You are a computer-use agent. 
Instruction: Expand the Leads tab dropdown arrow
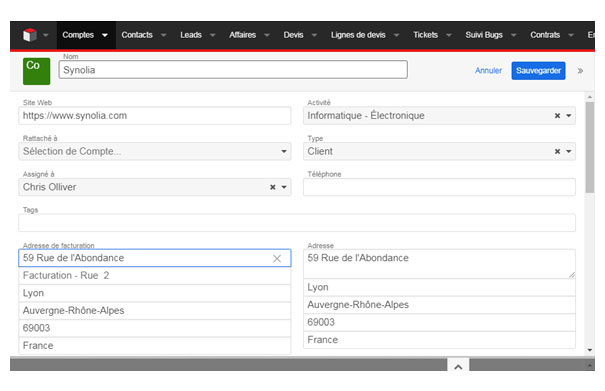[x=213, y=35]
